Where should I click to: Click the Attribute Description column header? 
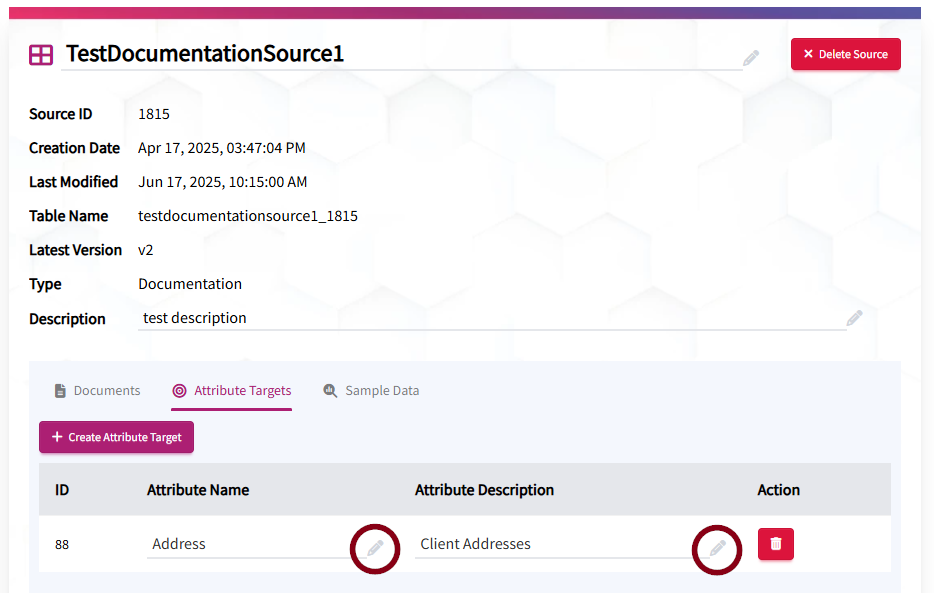click(x=484, y=490)
